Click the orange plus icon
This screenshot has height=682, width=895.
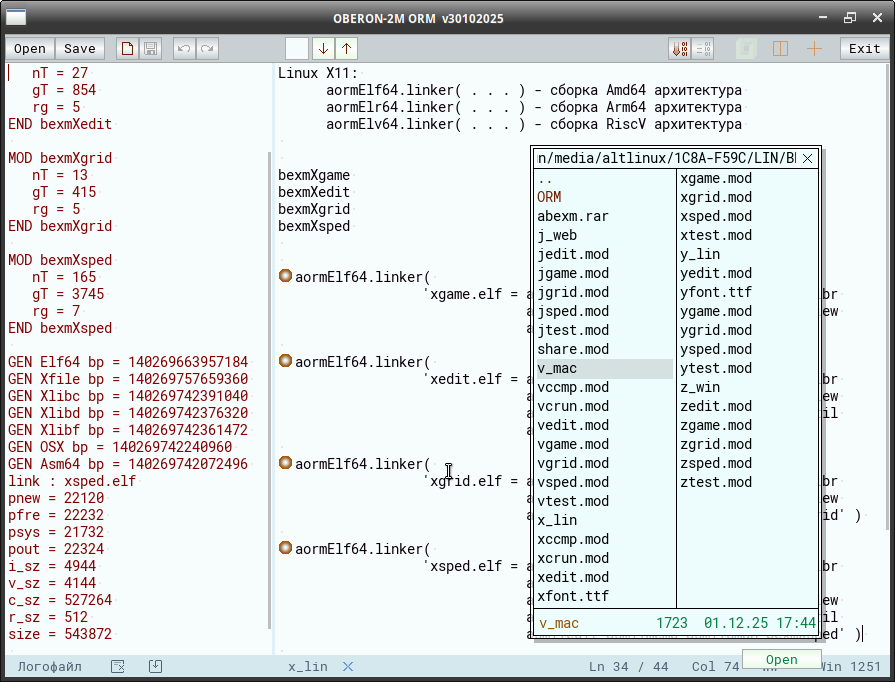pos(814,49)
